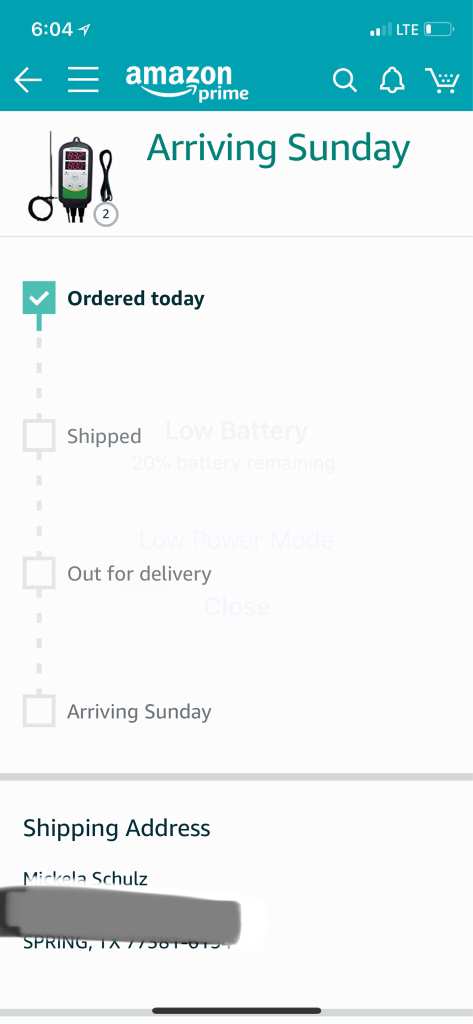This screenshot has width=473, height=1024.
Task: Choose Low Power Mode in the alert
Action: tap(236, 540)
